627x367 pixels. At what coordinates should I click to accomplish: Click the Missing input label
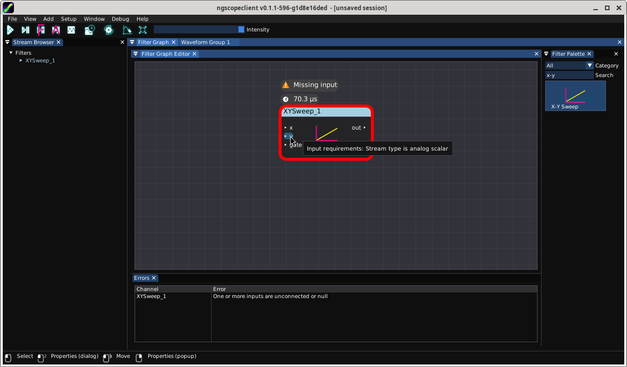tap(315, 85)
